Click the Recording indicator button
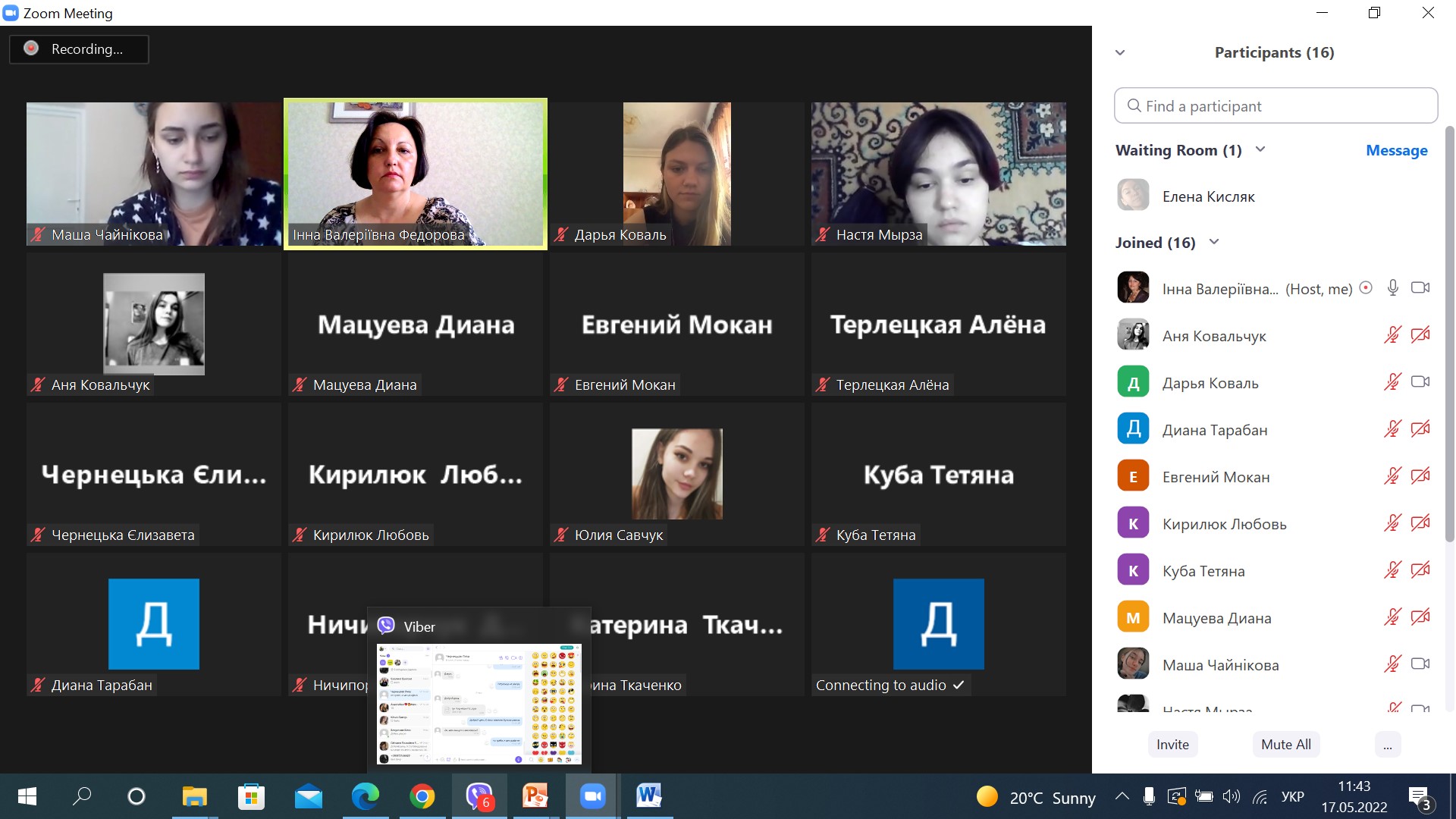The image size is (1456, 819). [79, 49]
